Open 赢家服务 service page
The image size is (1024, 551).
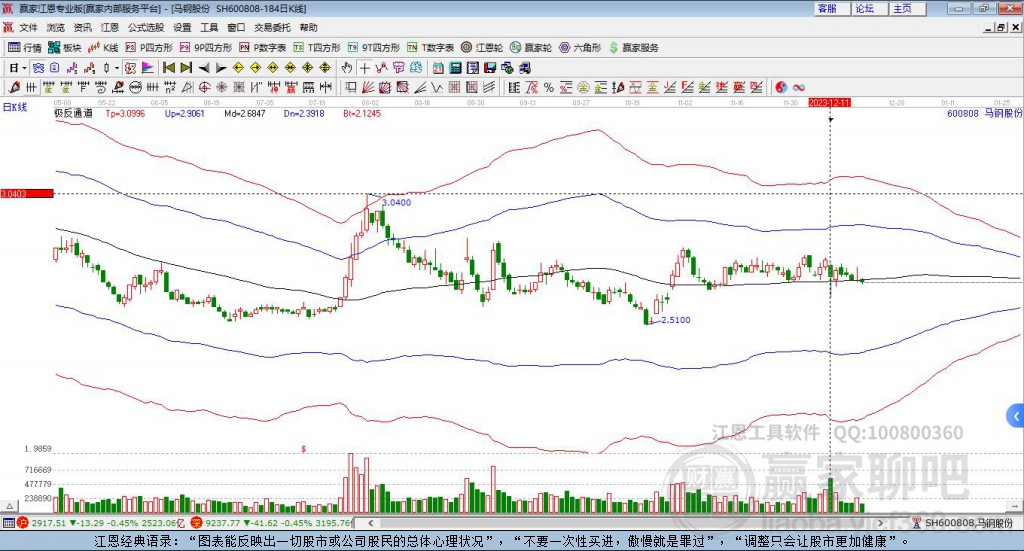pos(633,48)
